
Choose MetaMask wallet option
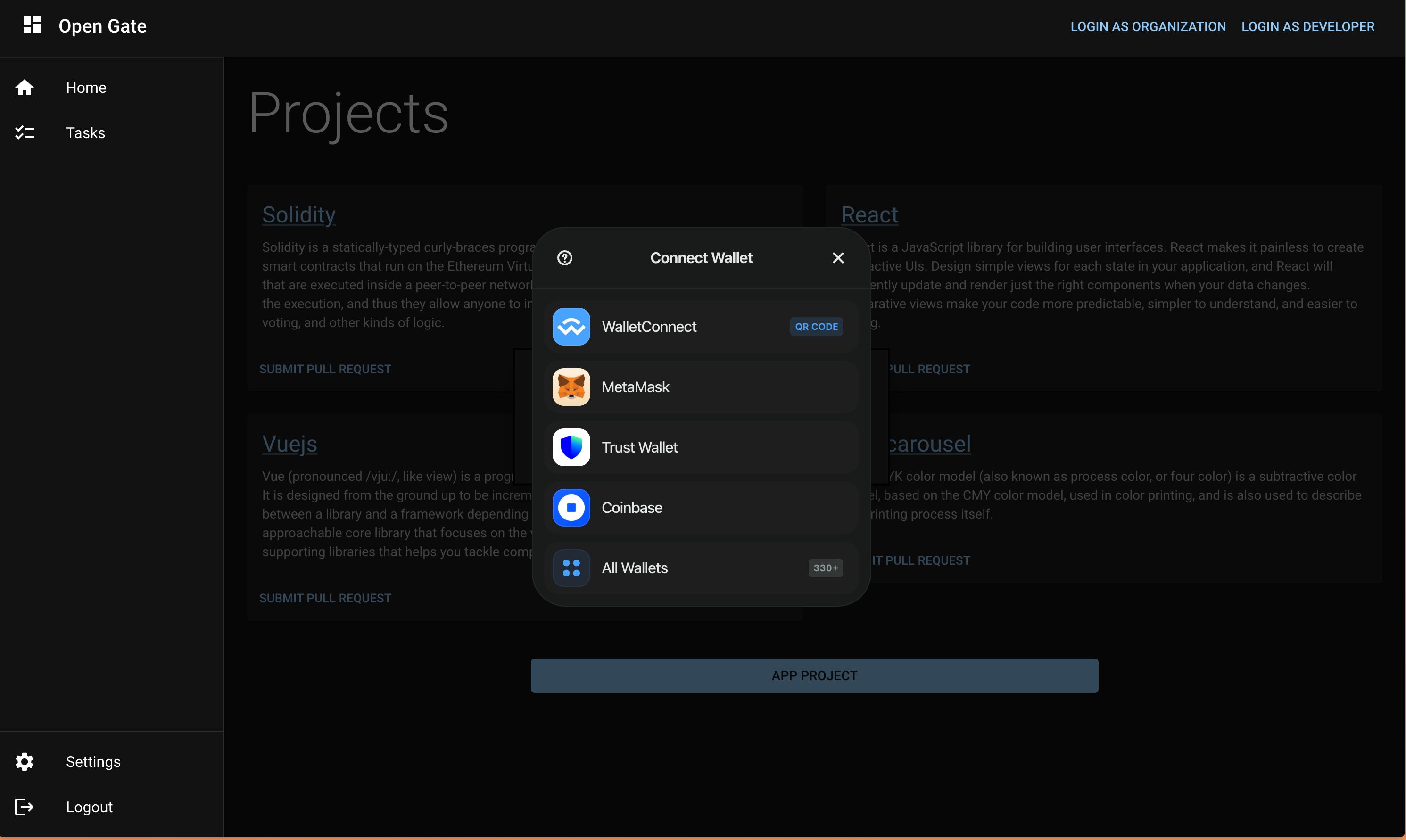click(701, 387)
